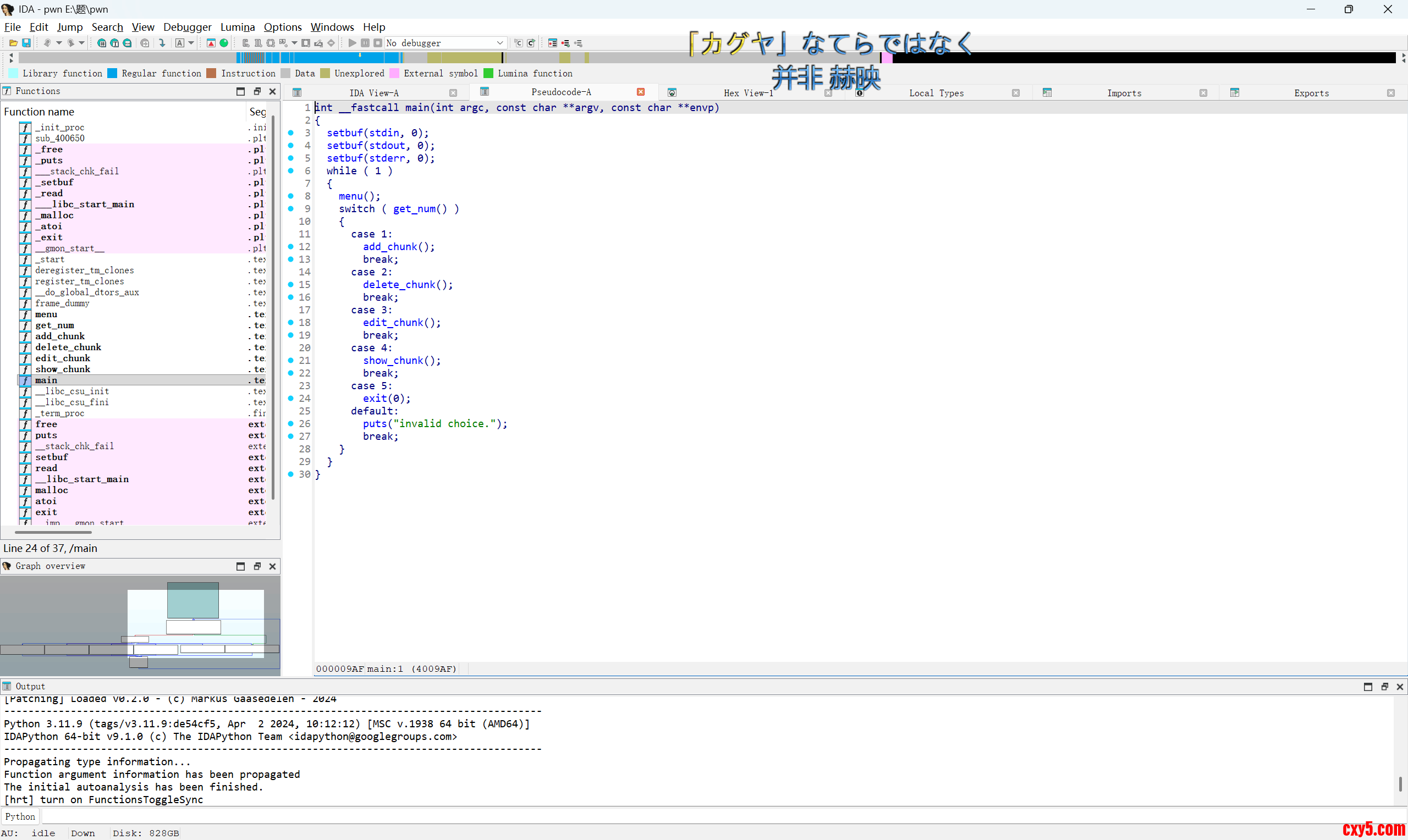Click the start process play button
This screenshot has width=1408, height=840.
352,43
